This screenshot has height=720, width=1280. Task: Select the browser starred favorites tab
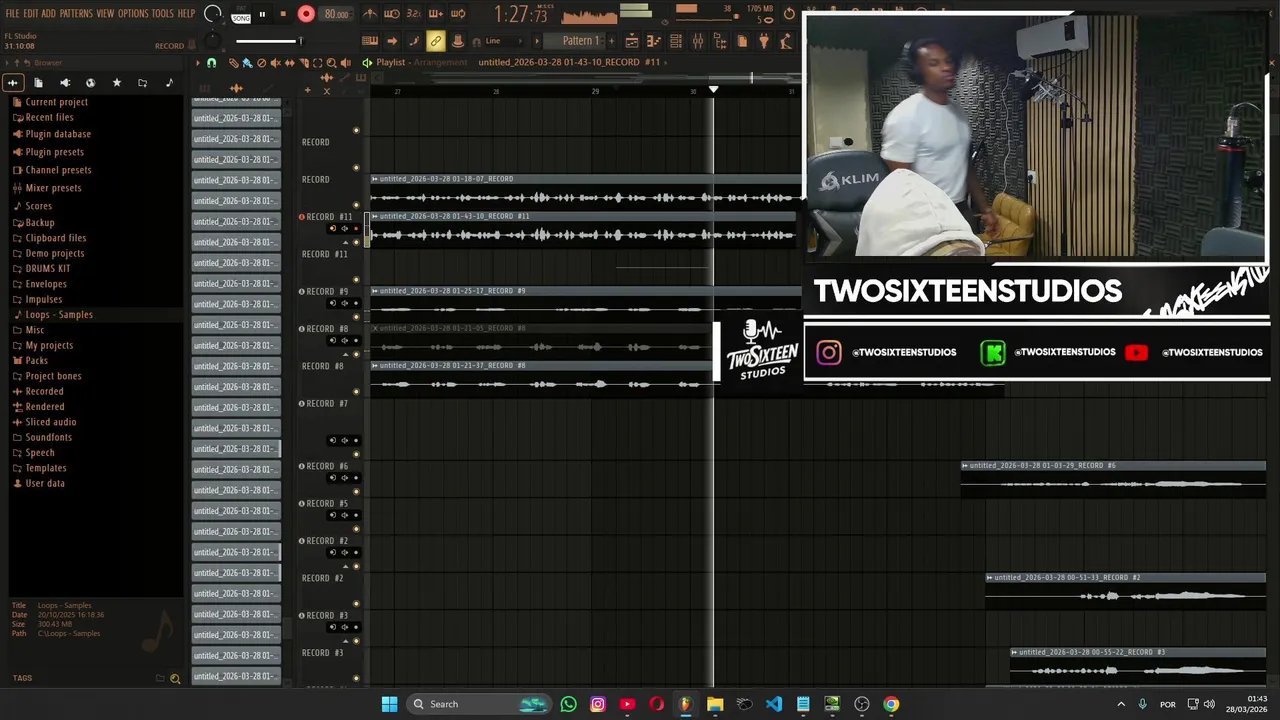tap(116, 83)
